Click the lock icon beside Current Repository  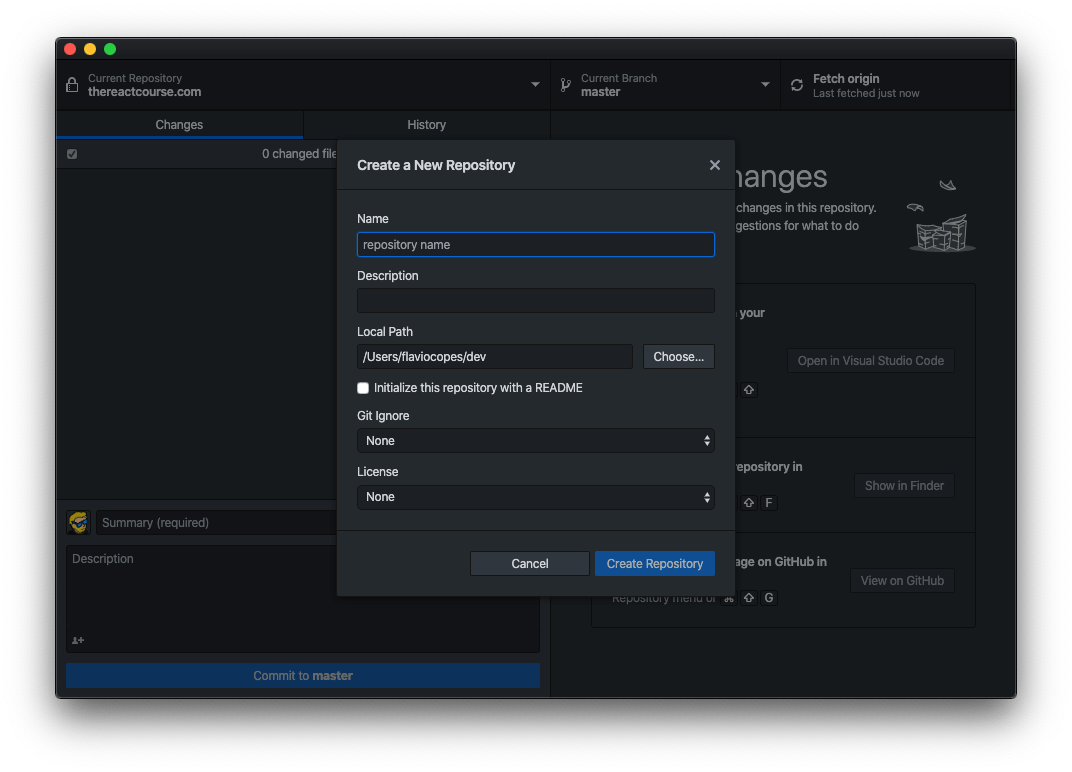point(72,85)
